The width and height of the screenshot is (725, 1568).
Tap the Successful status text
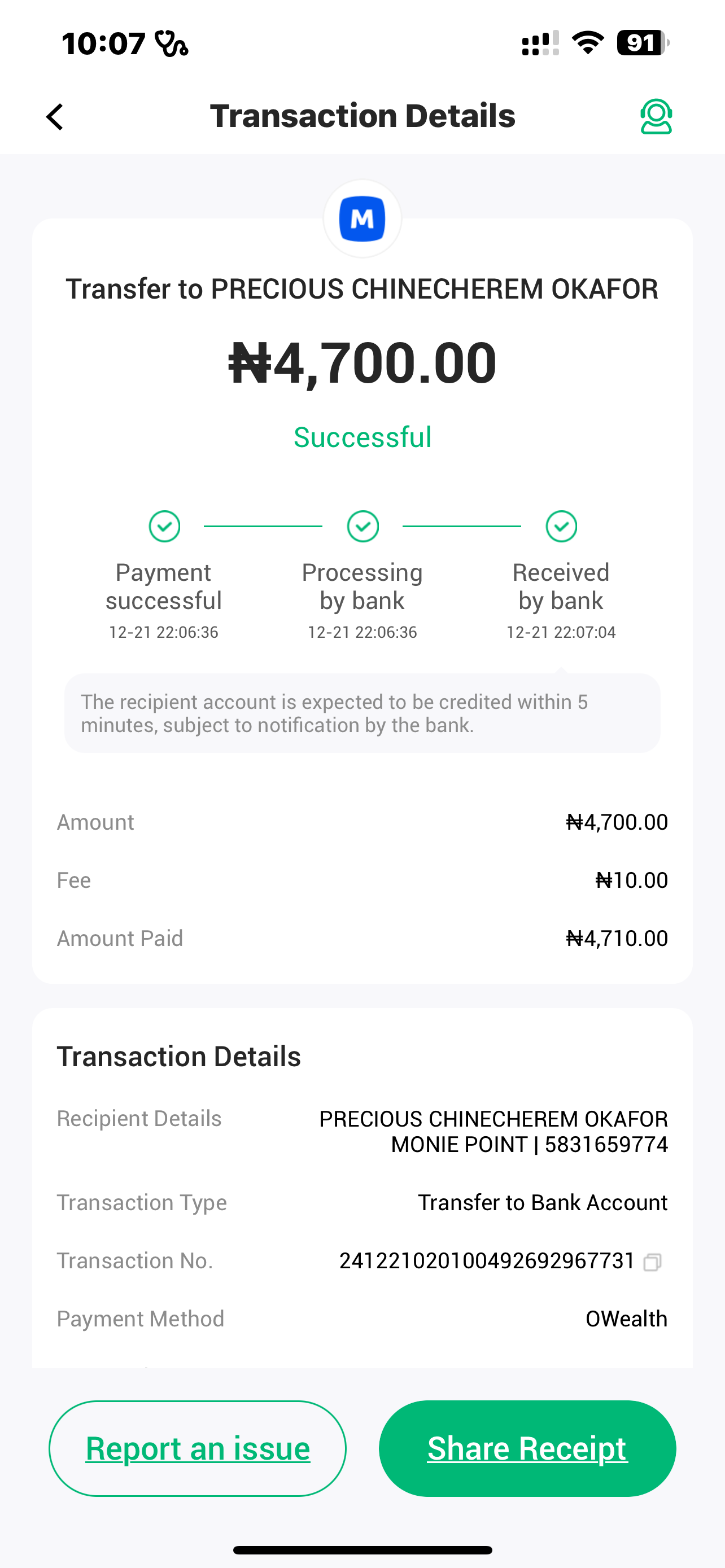(363, 437)
